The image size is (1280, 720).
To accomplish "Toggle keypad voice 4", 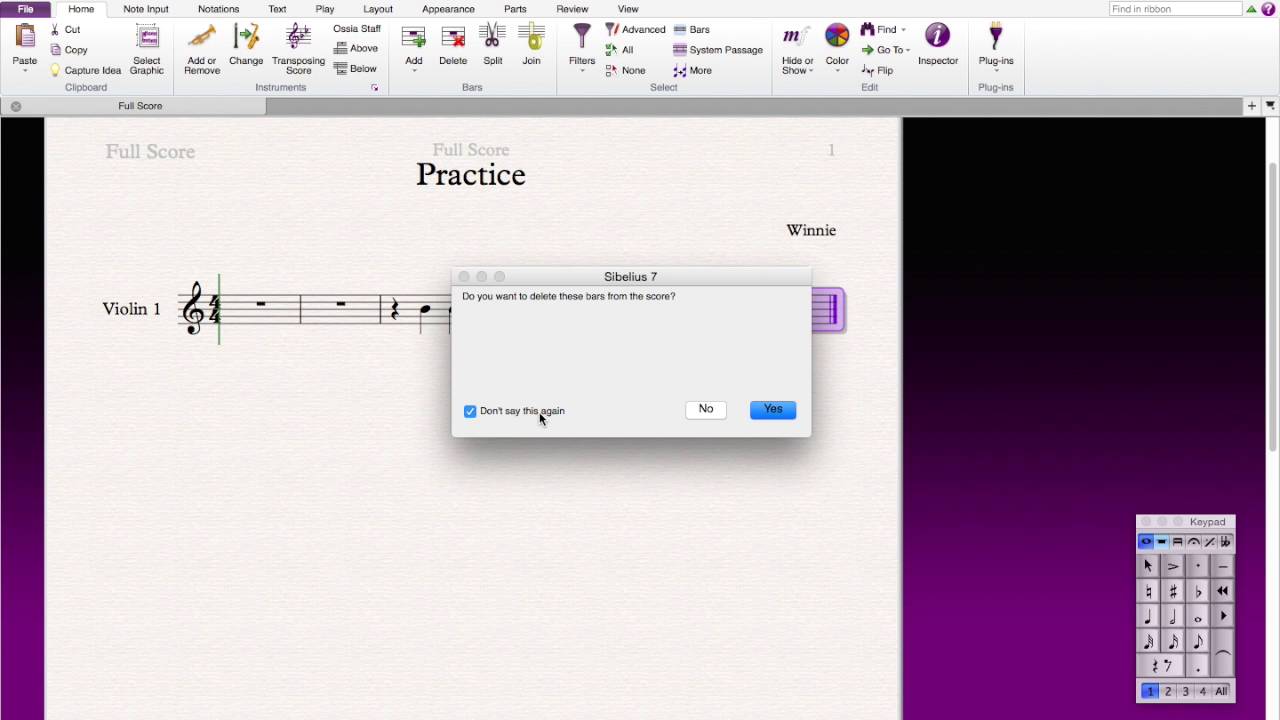I will click(1203, 691).
